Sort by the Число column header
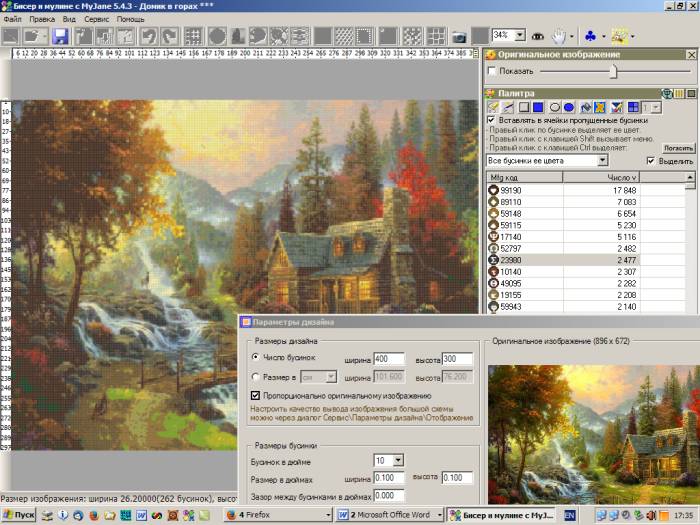The width and height of the screenshot is (700, 525). (x=601, y=177)
